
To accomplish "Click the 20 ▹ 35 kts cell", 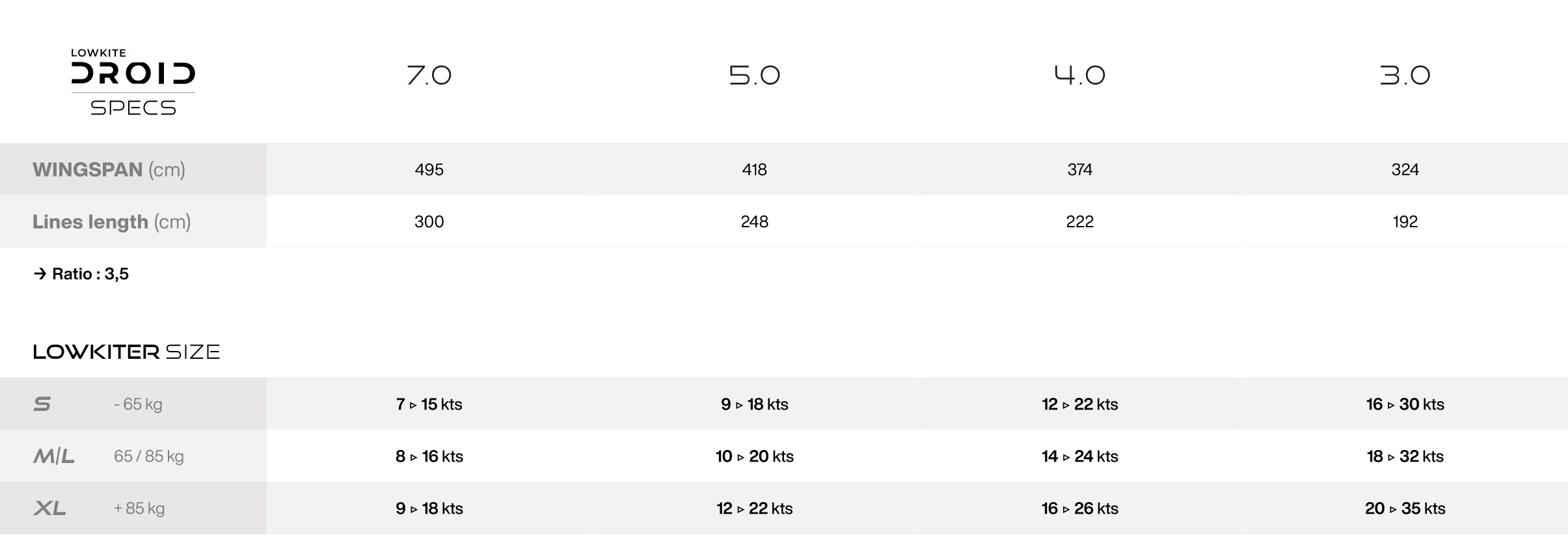I will click(x=1405, y=509).
